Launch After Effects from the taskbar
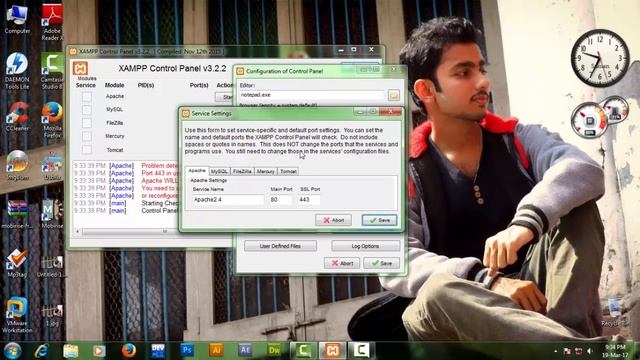 click(245, 351)
